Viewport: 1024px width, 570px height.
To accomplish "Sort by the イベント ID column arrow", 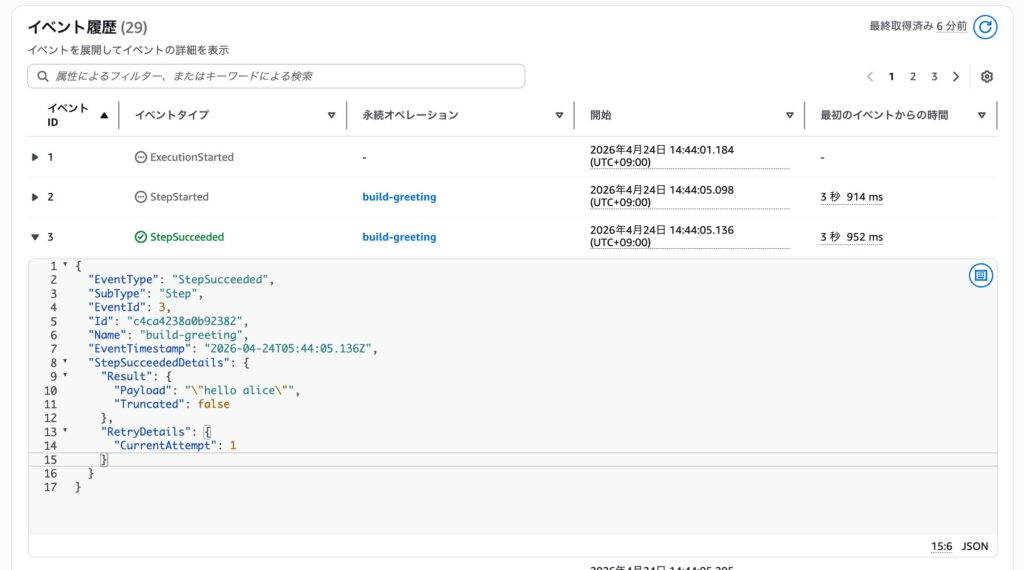I will (105, 115).
